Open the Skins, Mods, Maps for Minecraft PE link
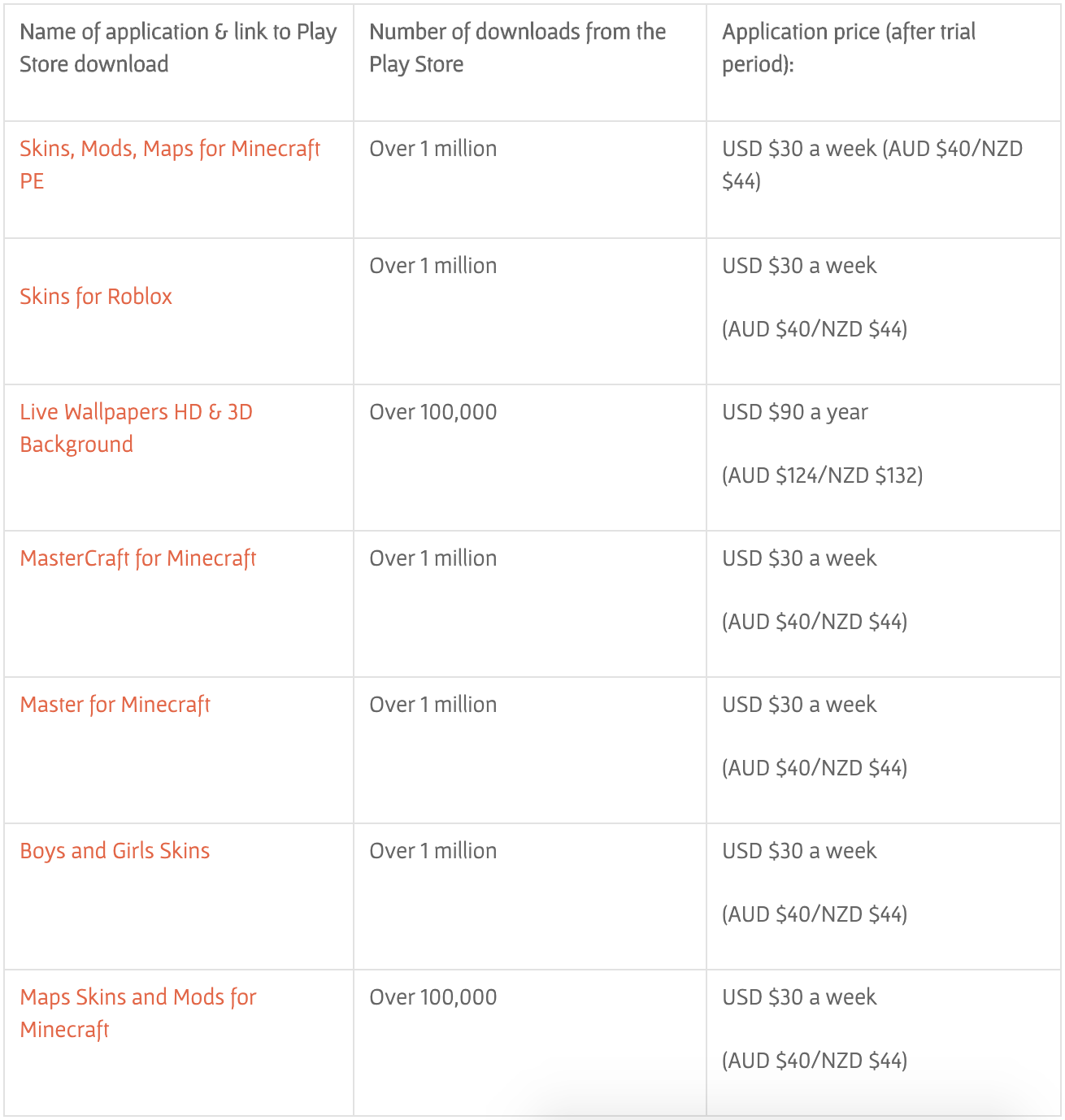 170,165
